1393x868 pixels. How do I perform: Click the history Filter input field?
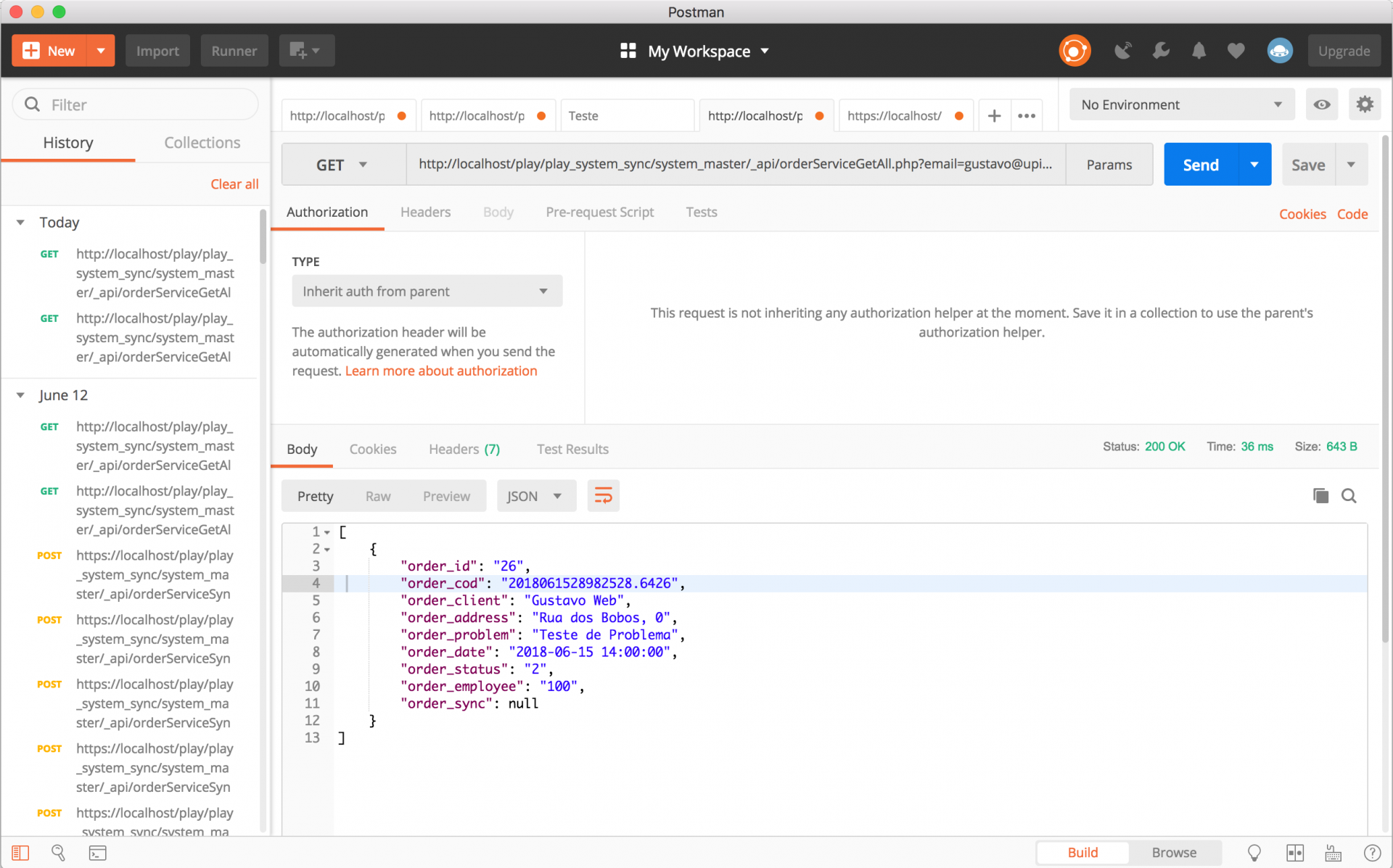coord(136,104)
